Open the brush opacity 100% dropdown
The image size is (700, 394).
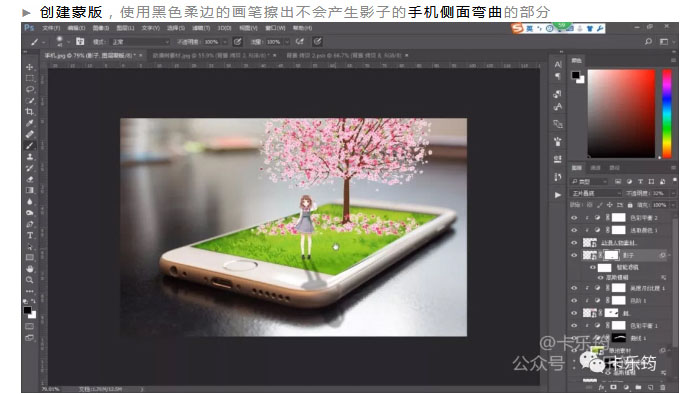pos(225,41)
